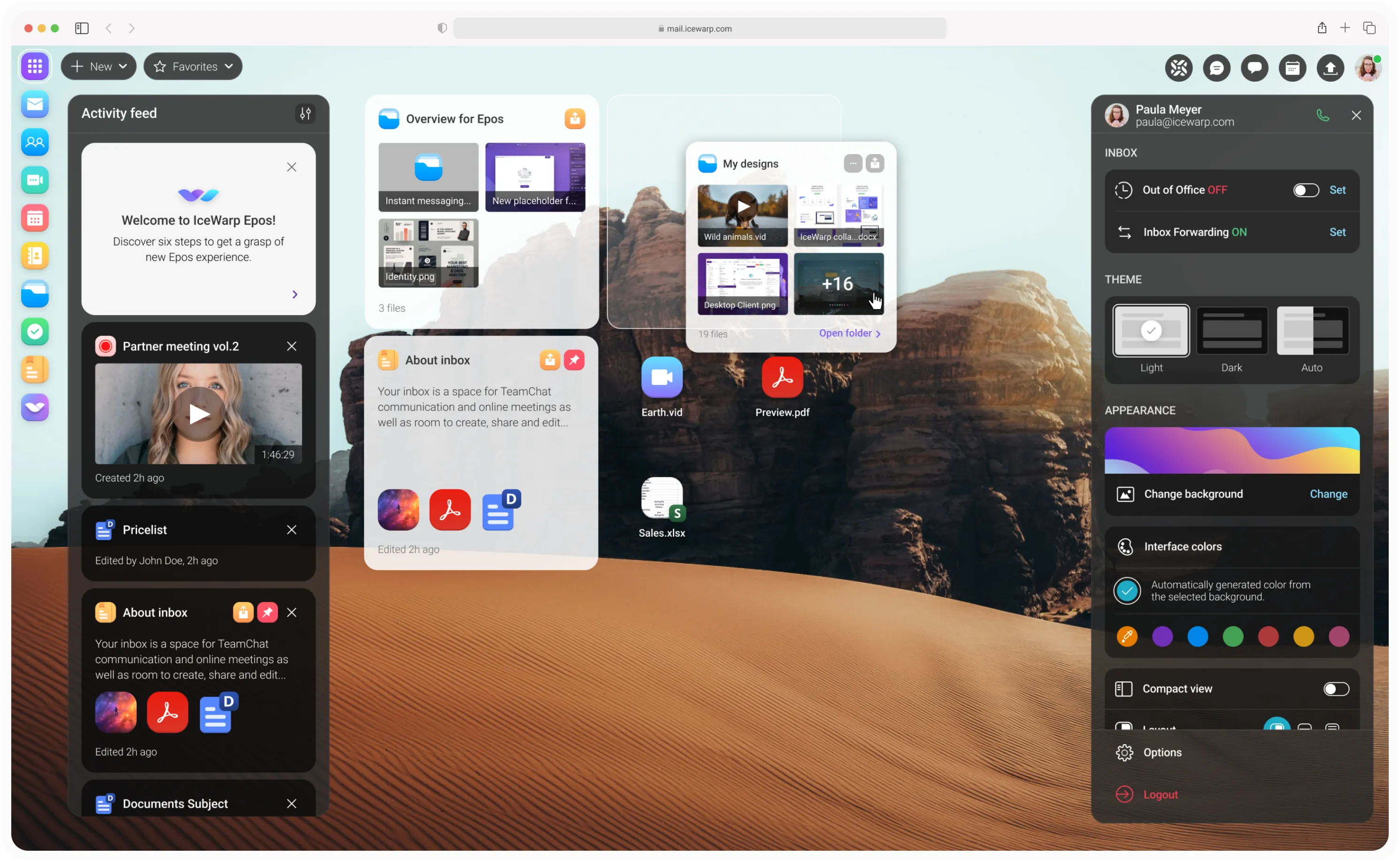Click the pin icon on About inbox card
The image size is (1400, 862).
tap(574, 360)
